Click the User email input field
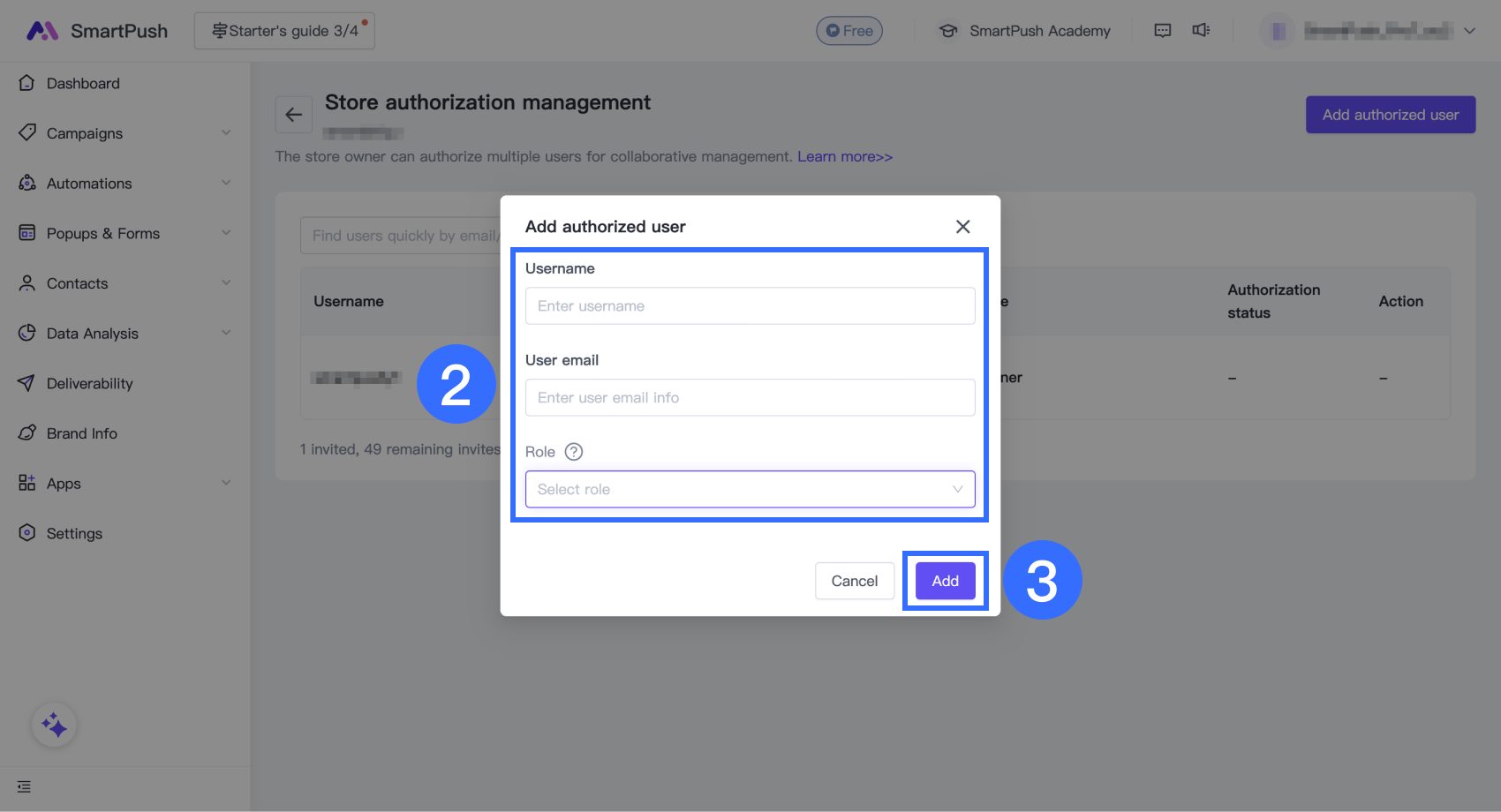Screen dimensions: 1501x812 pyautogui.click(x=750, y=397)
